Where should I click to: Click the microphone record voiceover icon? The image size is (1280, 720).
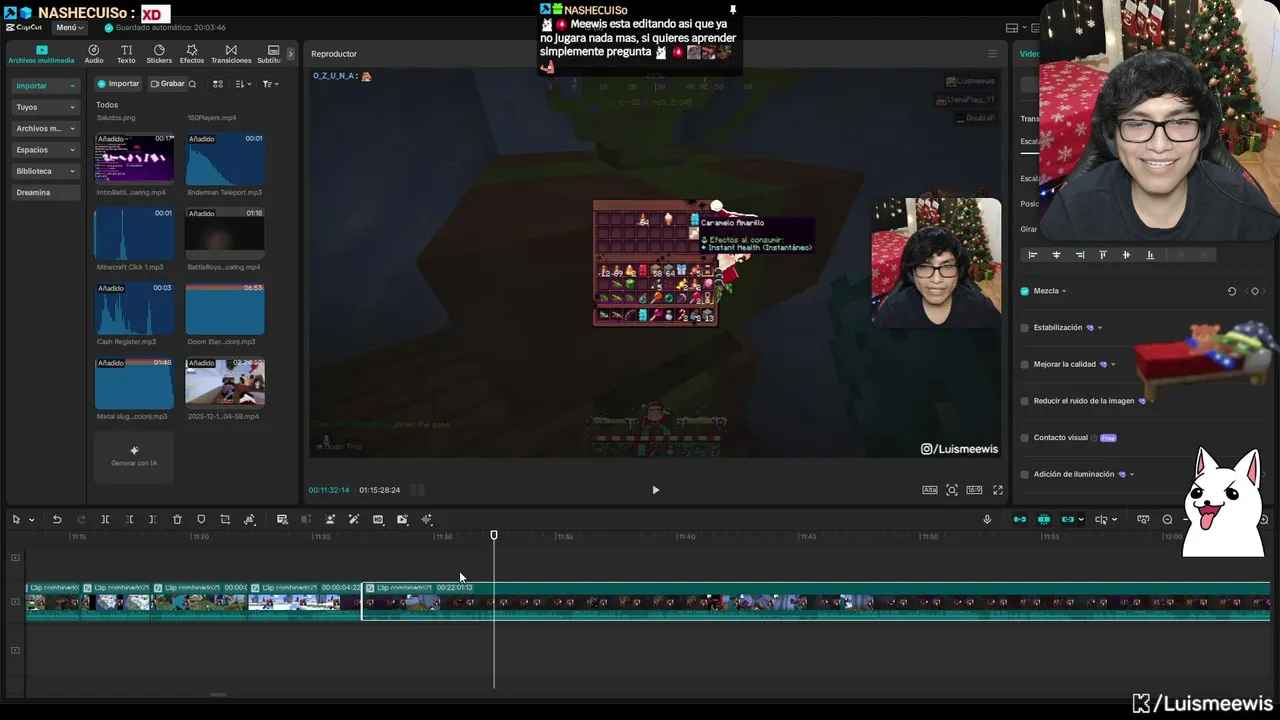point(987,519)
